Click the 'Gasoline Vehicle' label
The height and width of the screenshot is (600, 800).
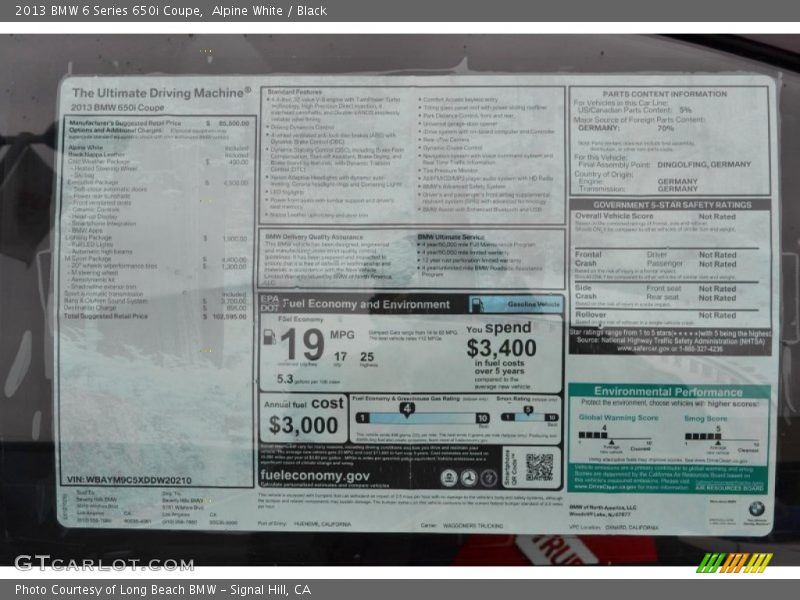pyautogui.click(x=533, y=304)
